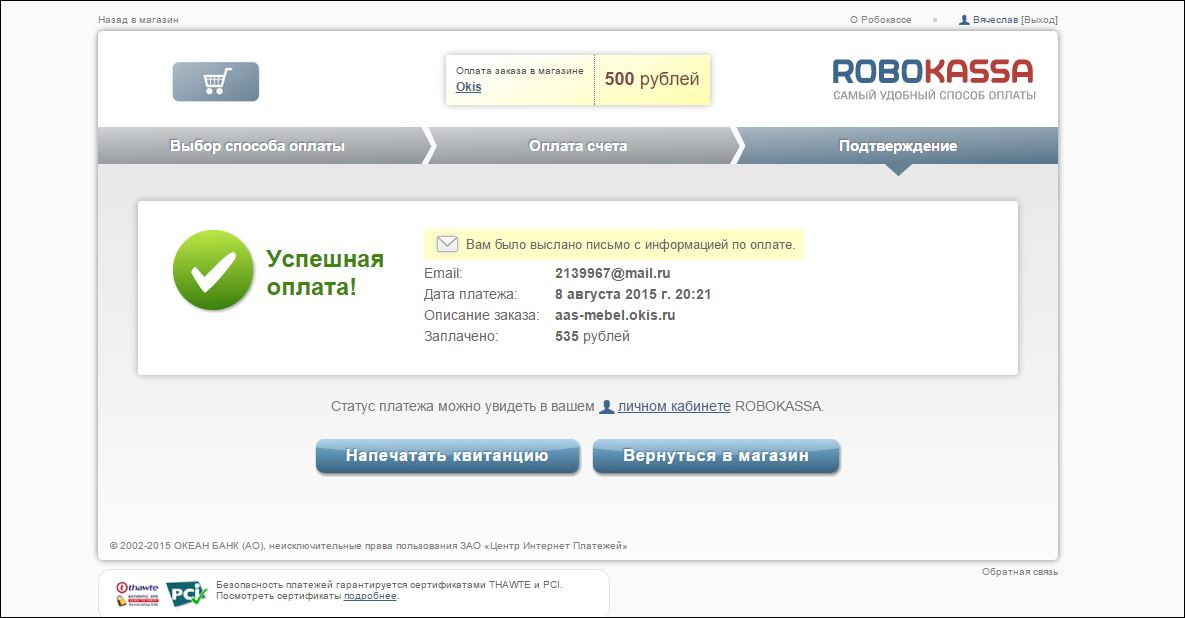1185x618 pixels.
Task: Click order description aas-mebel.okis.ru
Action: click(615, 316)
